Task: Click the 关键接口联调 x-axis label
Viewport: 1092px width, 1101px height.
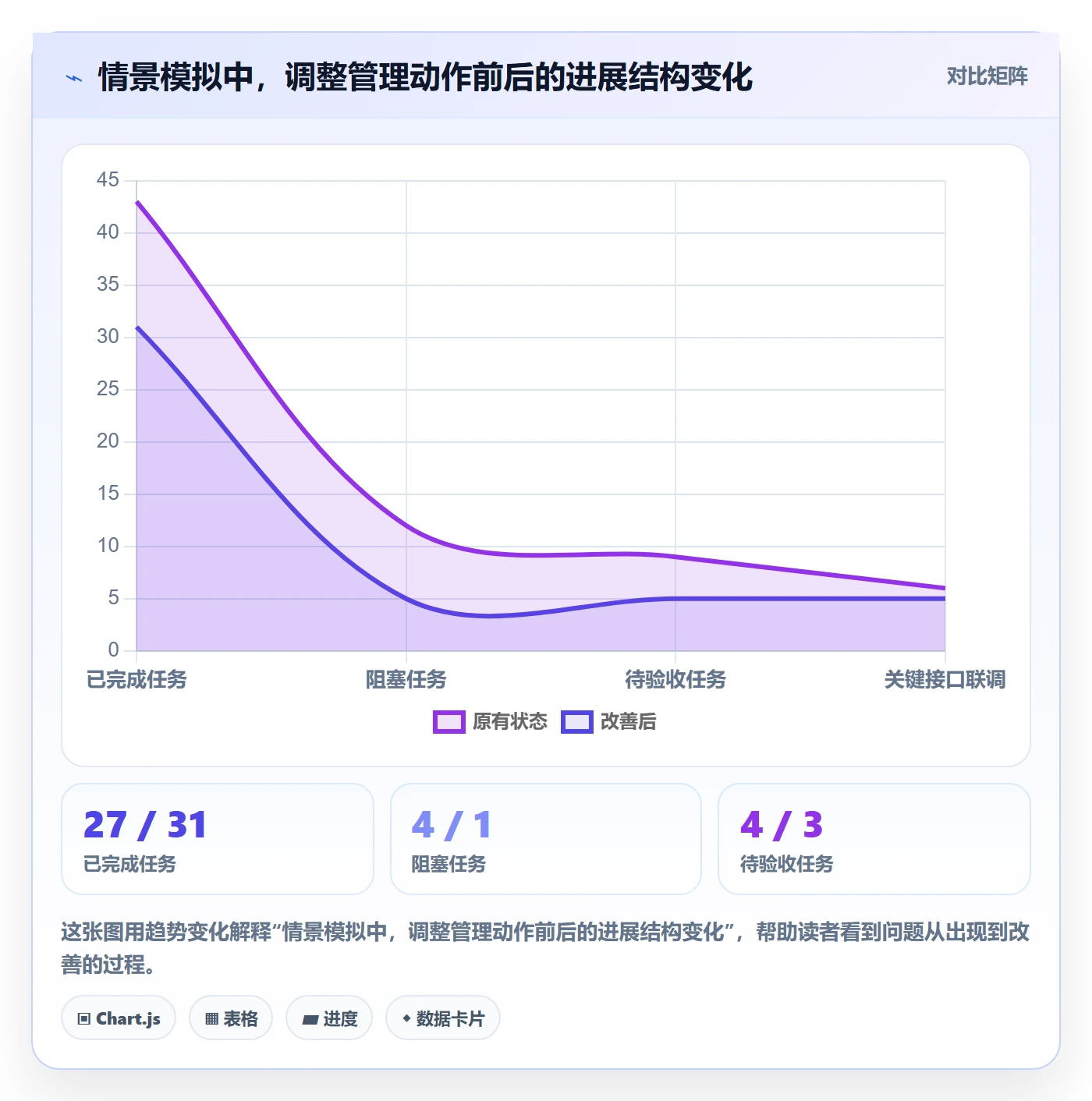Action: point(945,680)
